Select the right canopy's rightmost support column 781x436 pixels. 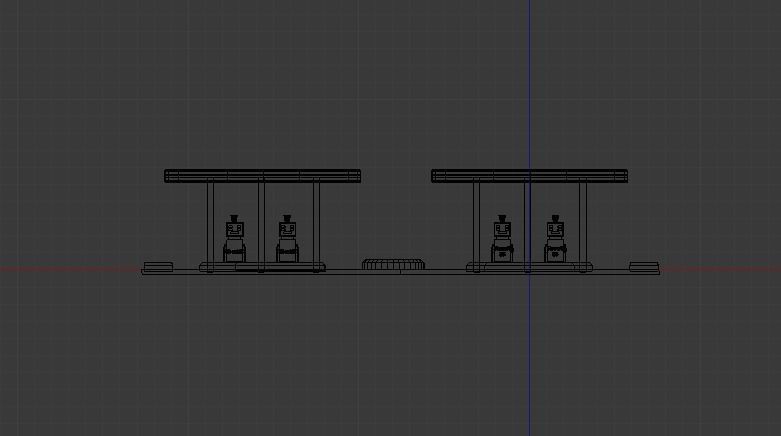click(583, 227)
